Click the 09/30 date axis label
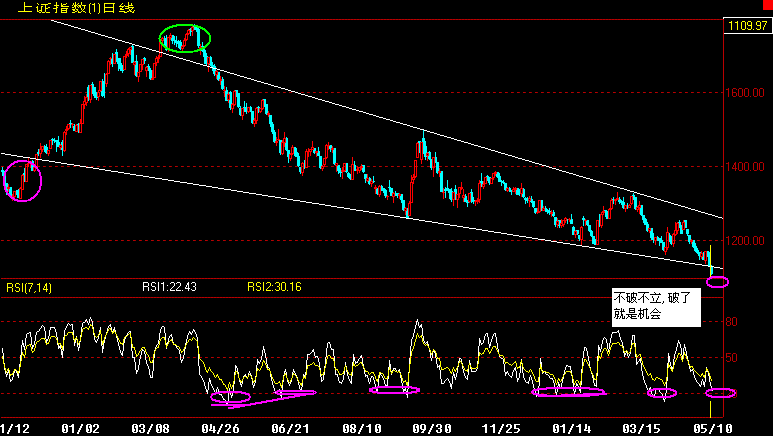The width and height of the screenshot is (773, 436). pyautogui.click(x=431, y=429)
